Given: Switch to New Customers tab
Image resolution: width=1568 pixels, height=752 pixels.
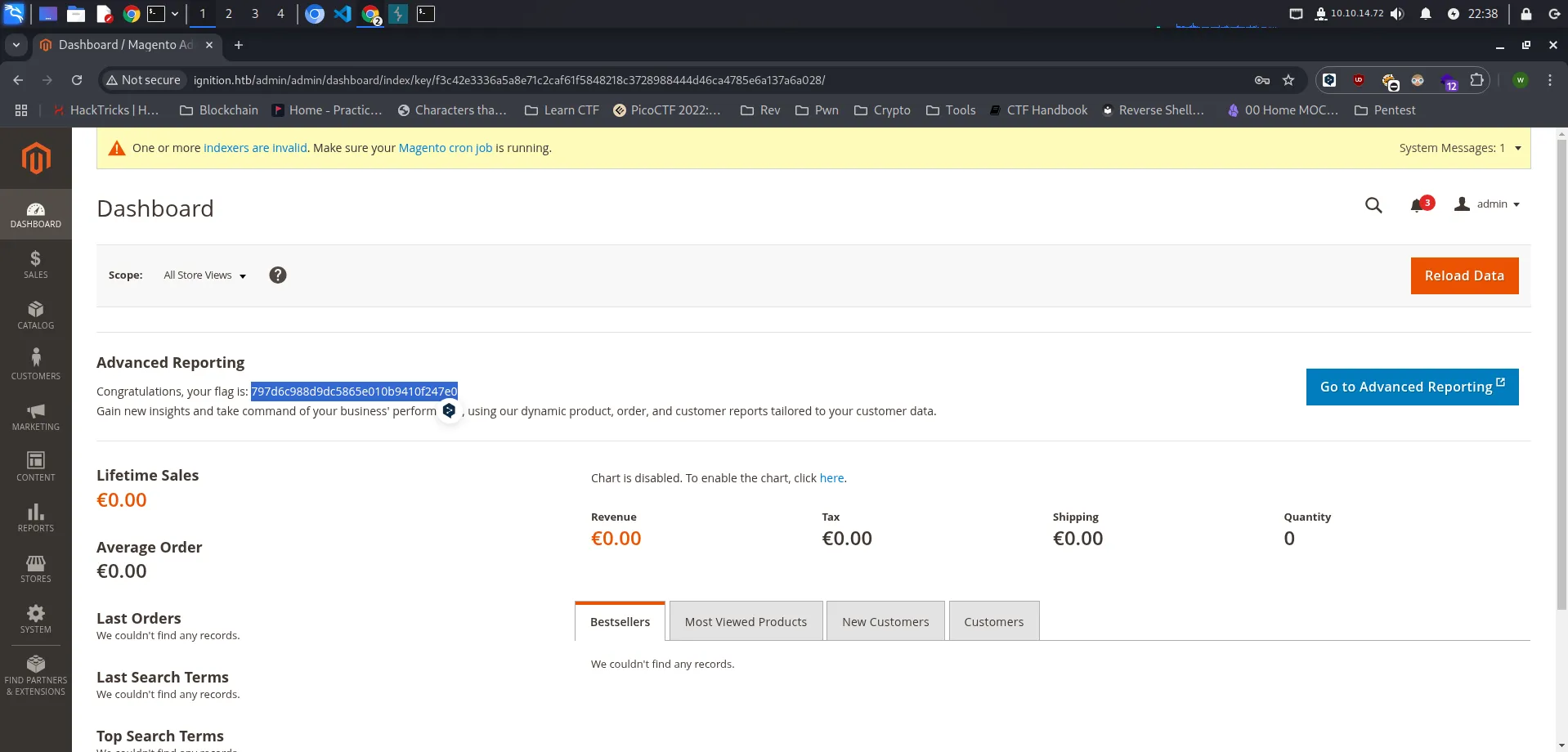Looking at the screenshot, I should (x=885, y=622).
